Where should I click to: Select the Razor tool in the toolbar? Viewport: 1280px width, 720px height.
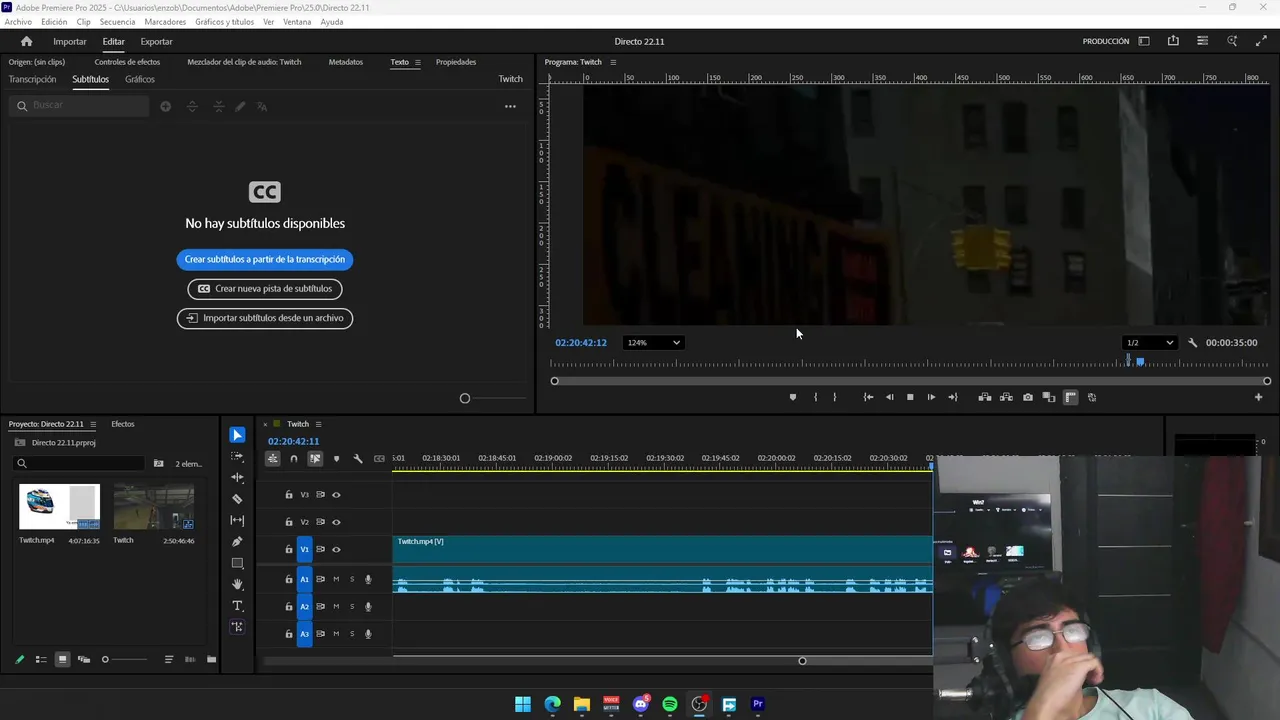(x=237, y=499)
